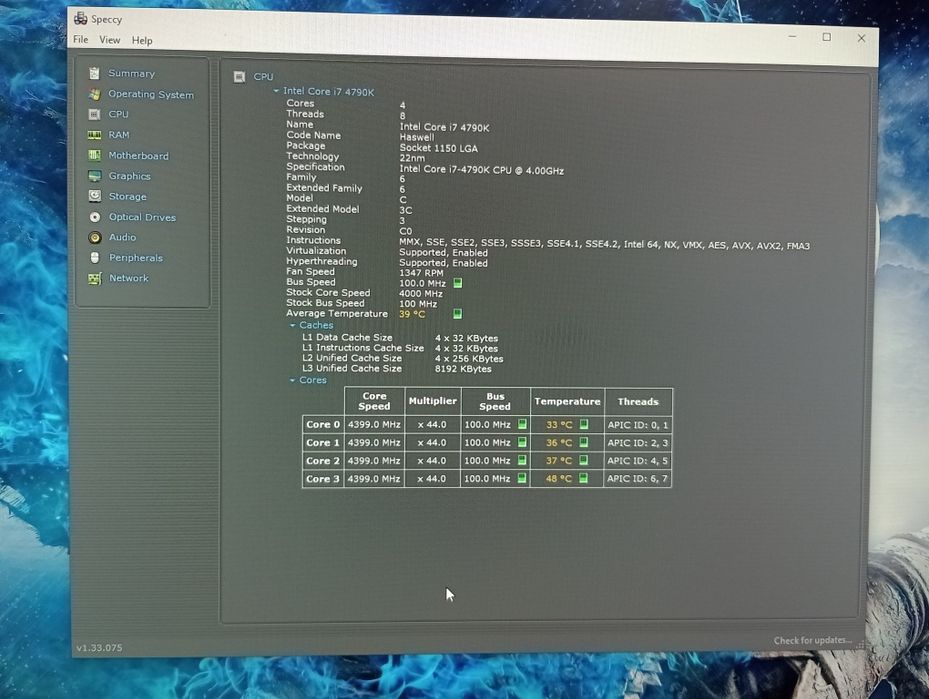929x699 pixels.
Task: Click the Core 0 row label
Action: coord(323,424)
